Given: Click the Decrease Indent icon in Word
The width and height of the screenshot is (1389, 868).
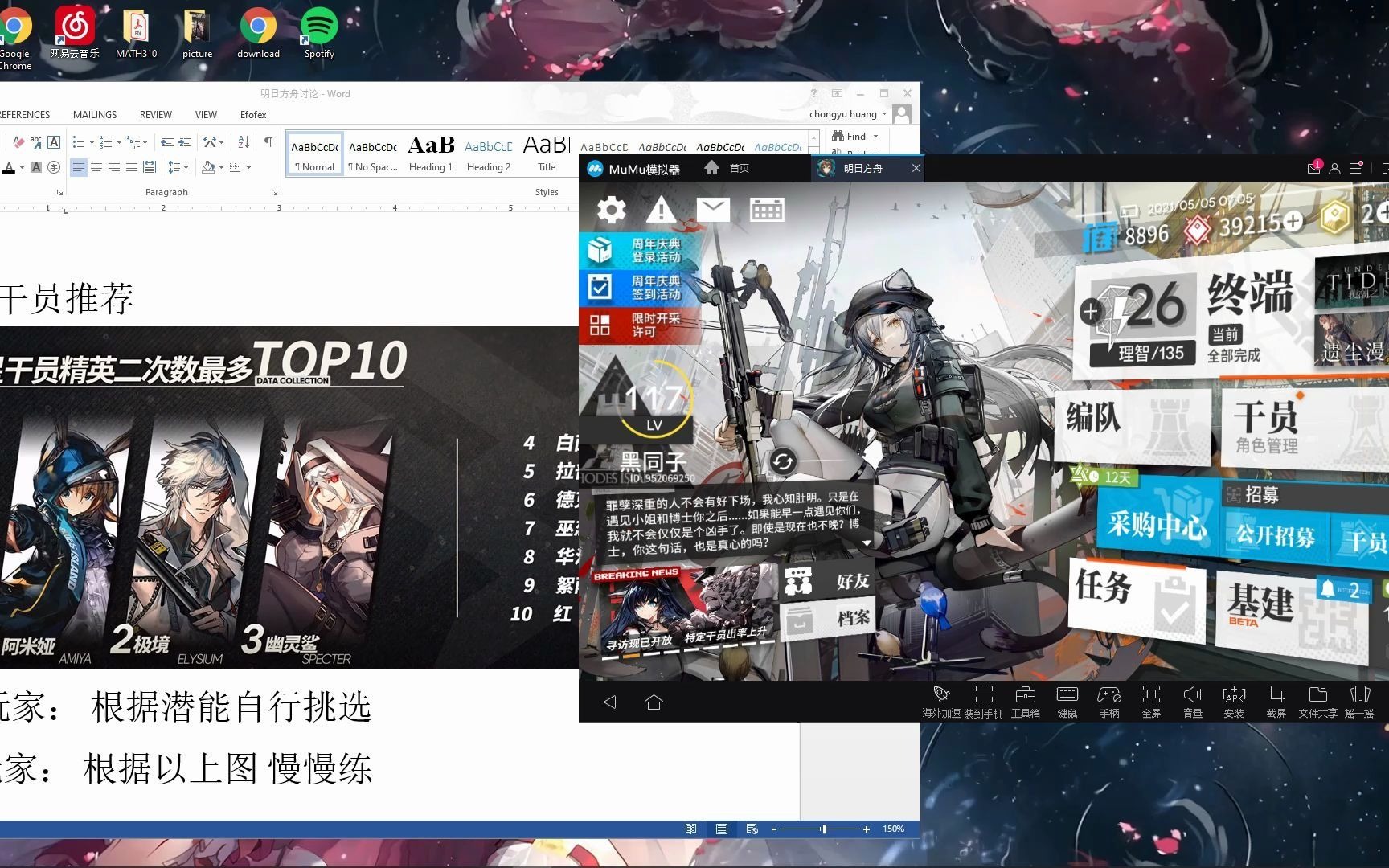Looking at the screenshot, I should click(x=167, y=142).
